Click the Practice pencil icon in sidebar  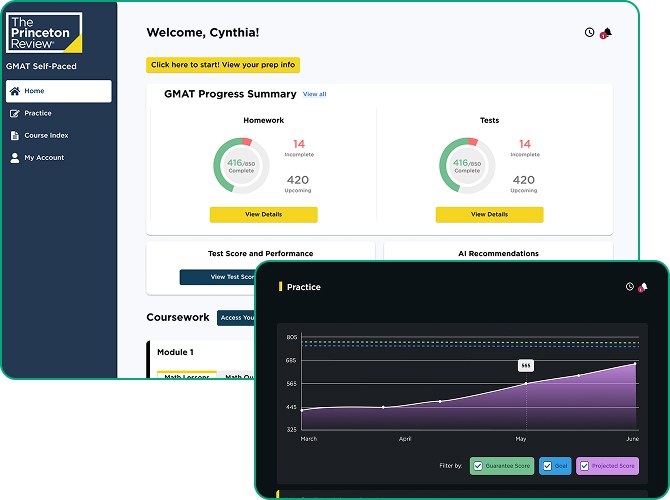coord(14,113)
